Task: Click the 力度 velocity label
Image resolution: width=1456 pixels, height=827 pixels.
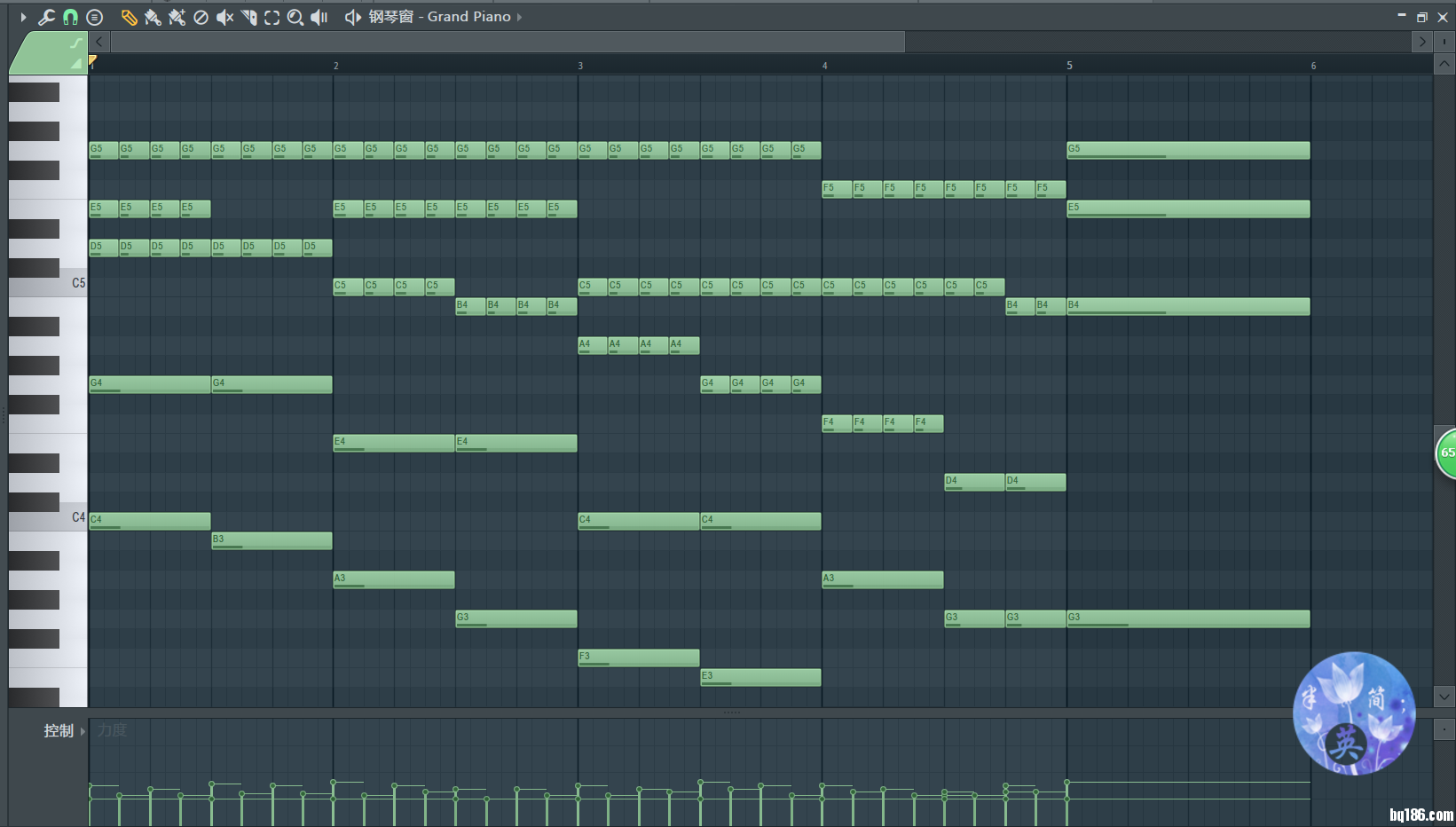Action: click(x=112, y=730)
